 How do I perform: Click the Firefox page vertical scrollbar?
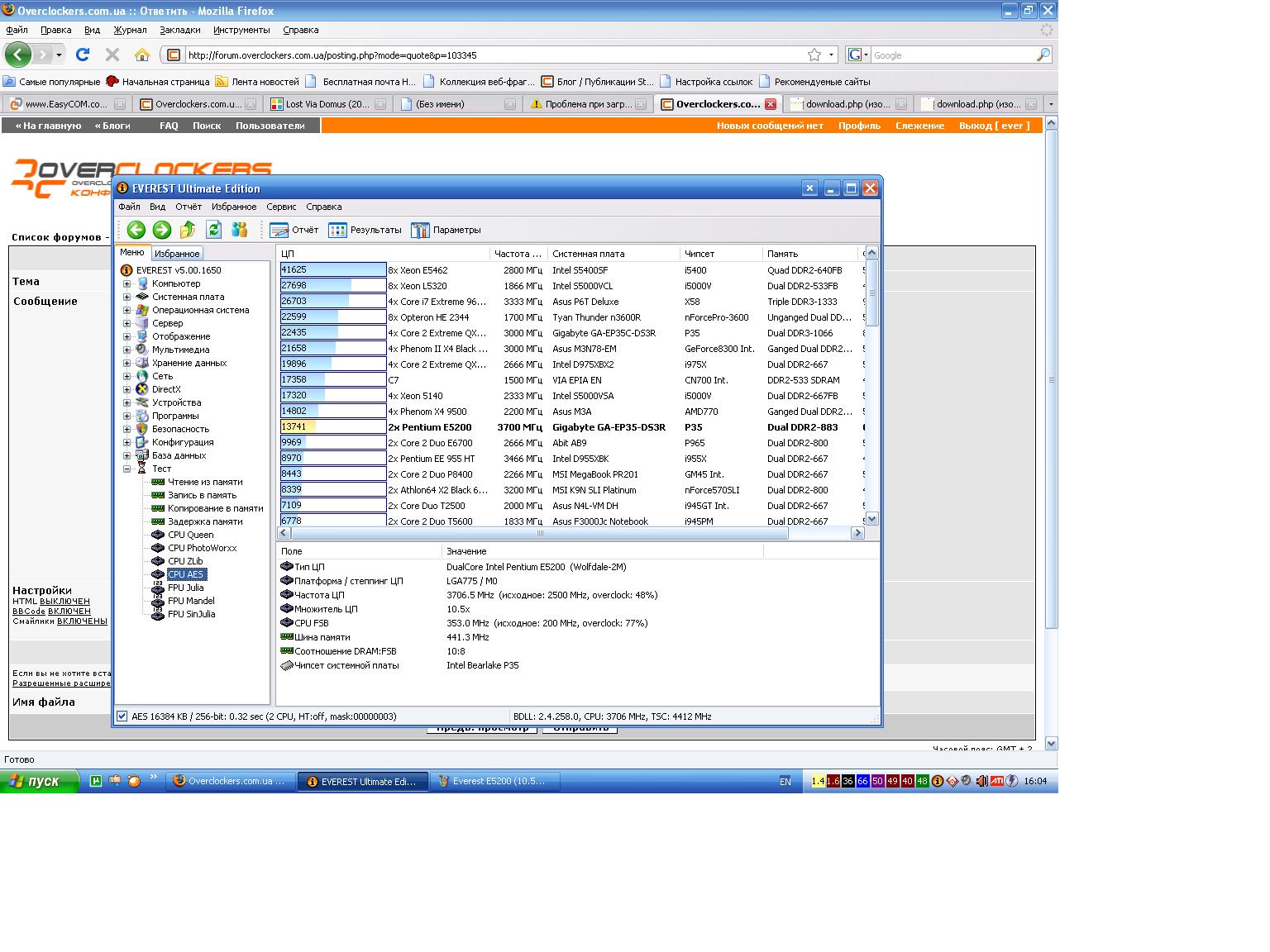[x=1051, y=433]
